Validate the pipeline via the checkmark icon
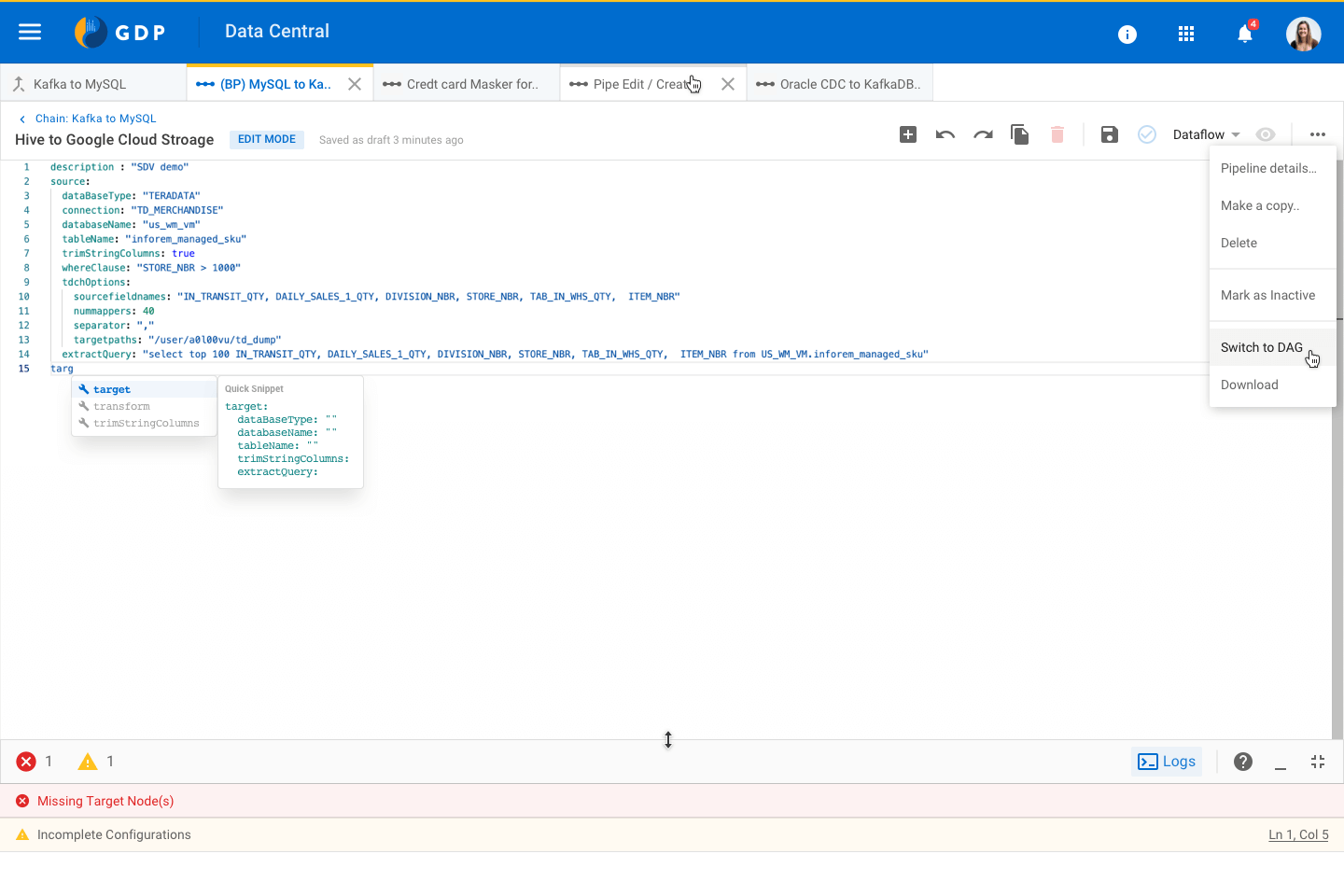Image resolution: width=1344 pixels, height=896 pixels. pos(1146,134)
